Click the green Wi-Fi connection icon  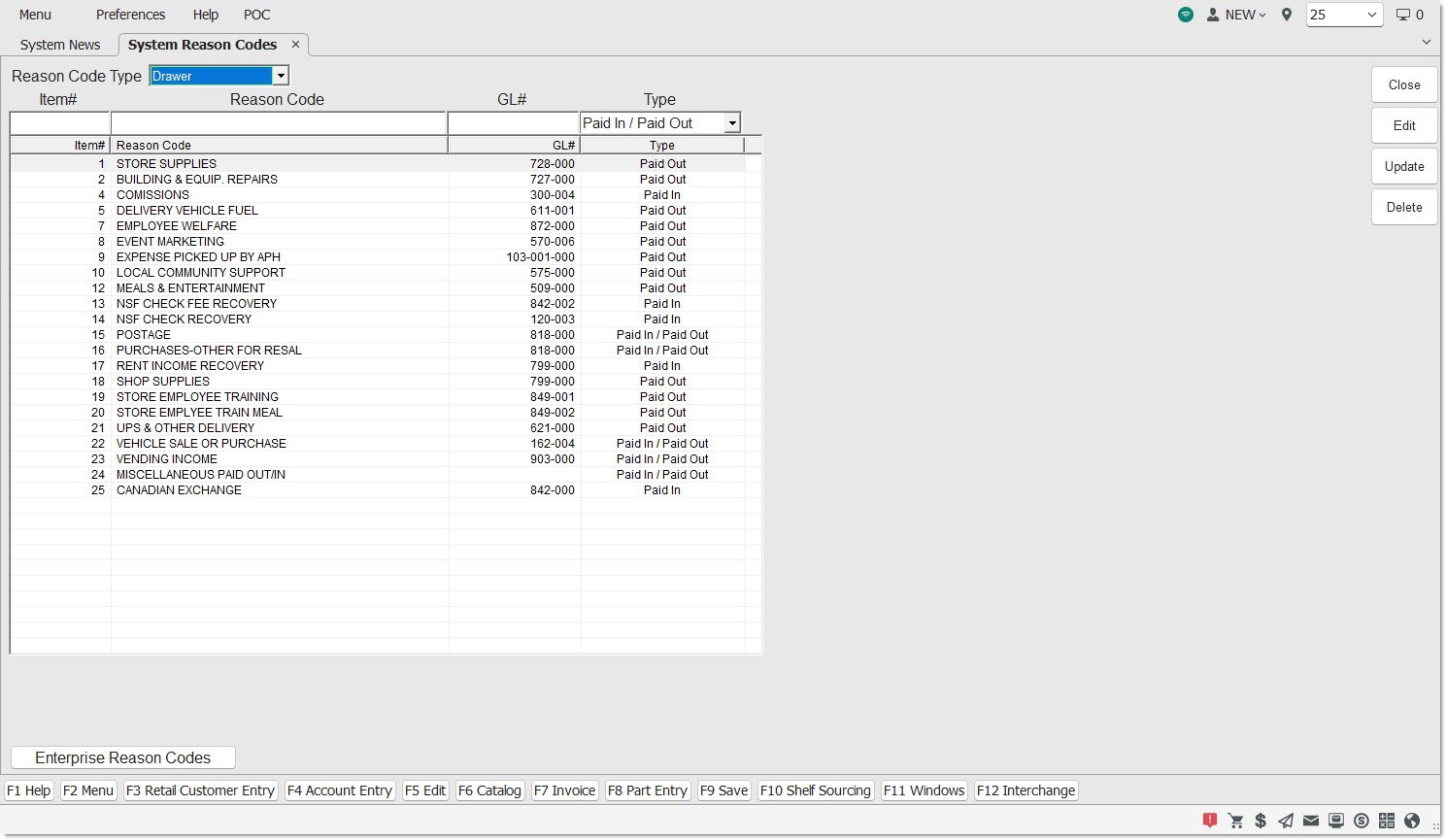point(1186,15)
